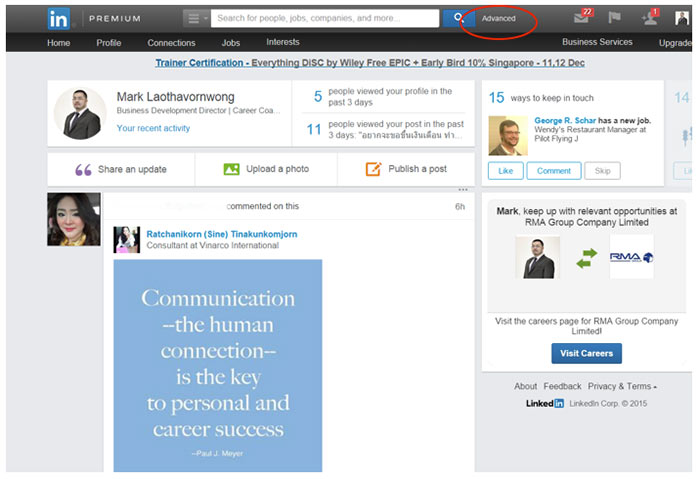Click the RMA Group logo

(632, 257)
